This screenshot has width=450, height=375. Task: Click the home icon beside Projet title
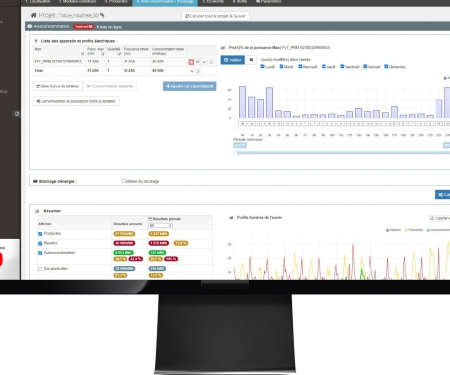pos(33,15)
